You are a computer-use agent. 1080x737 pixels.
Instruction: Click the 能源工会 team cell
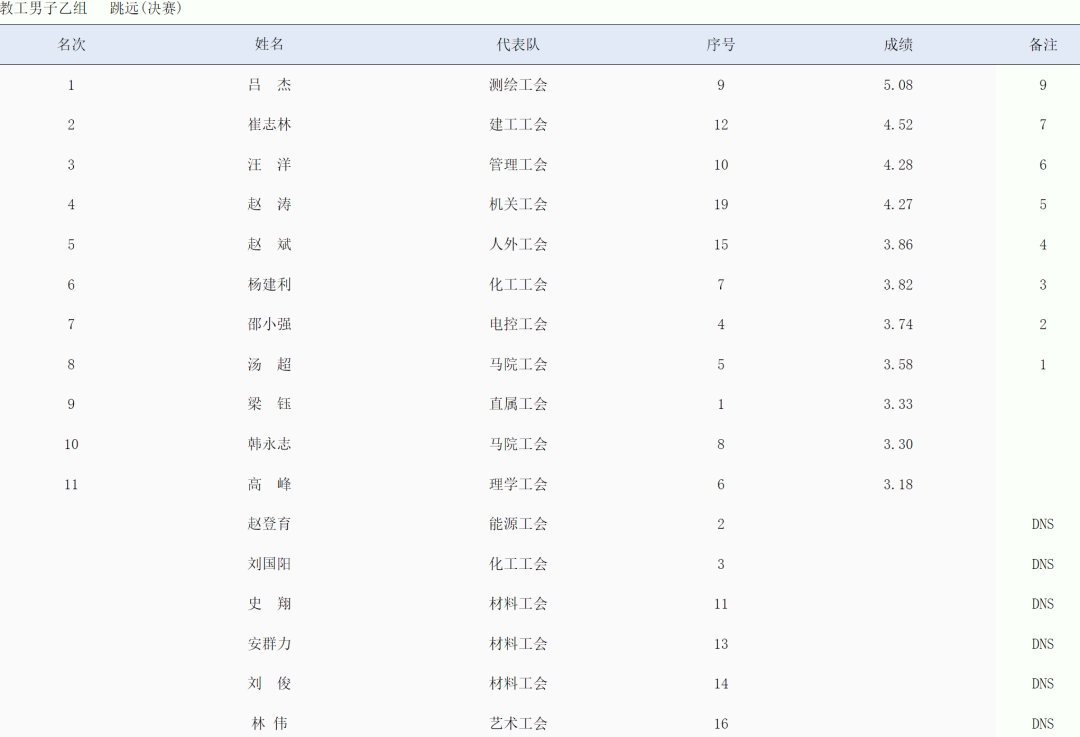(x=518, y=524)
